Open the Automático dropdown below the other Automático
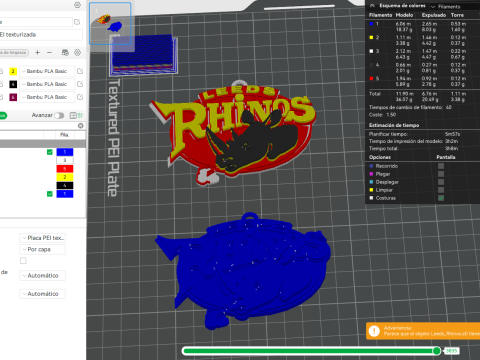The image size is (480, 360). 42,294
